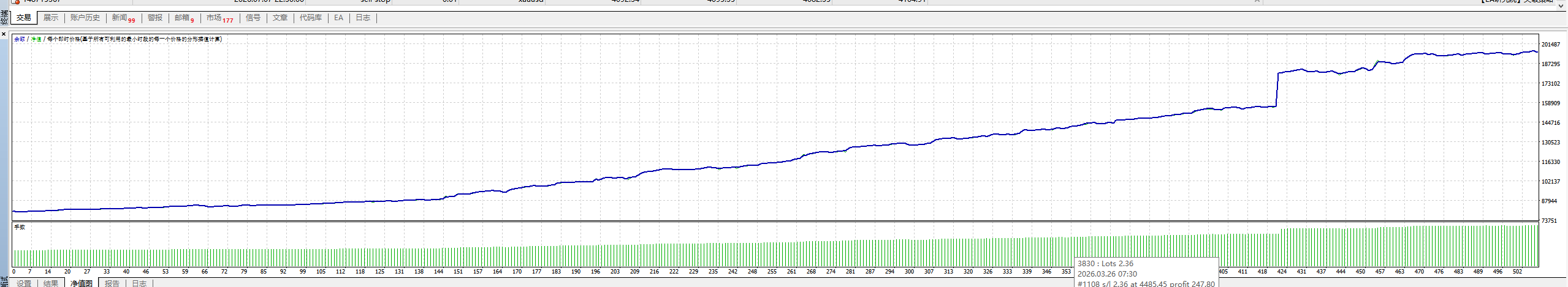Open the 警报 tab

pos(155,18)
